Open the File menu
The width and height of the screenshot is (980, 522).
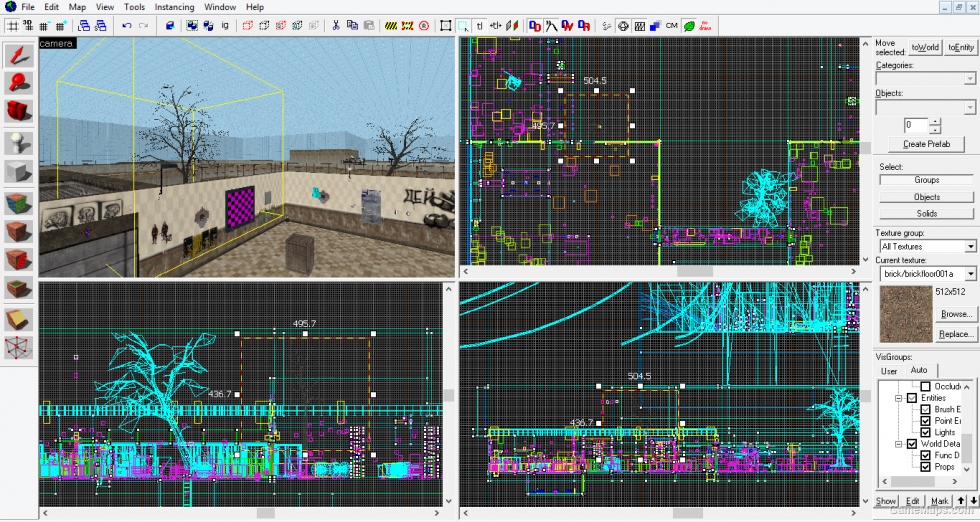point(28,7)
